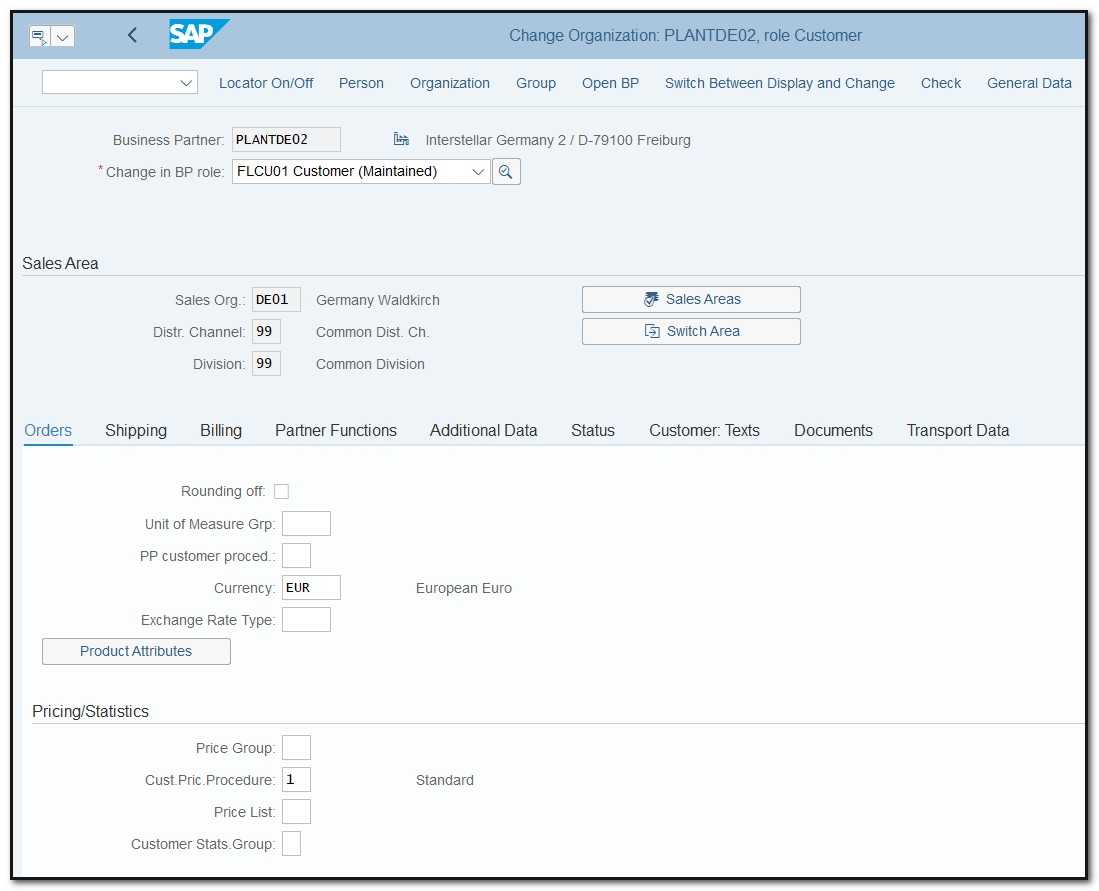Image resolution: width=1099 pixels, height=891 pixels.
Task: Open the Billing tab
Action: (221, 430)
